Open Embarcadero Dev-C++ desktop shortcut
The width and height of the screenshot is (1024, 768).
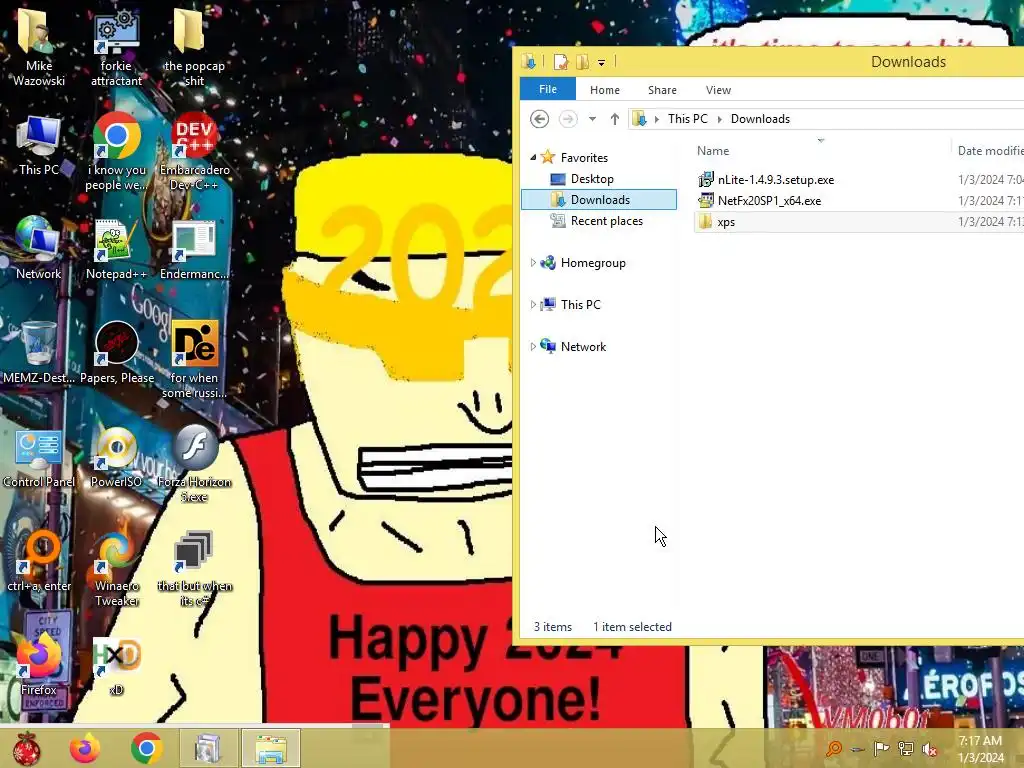194,152
